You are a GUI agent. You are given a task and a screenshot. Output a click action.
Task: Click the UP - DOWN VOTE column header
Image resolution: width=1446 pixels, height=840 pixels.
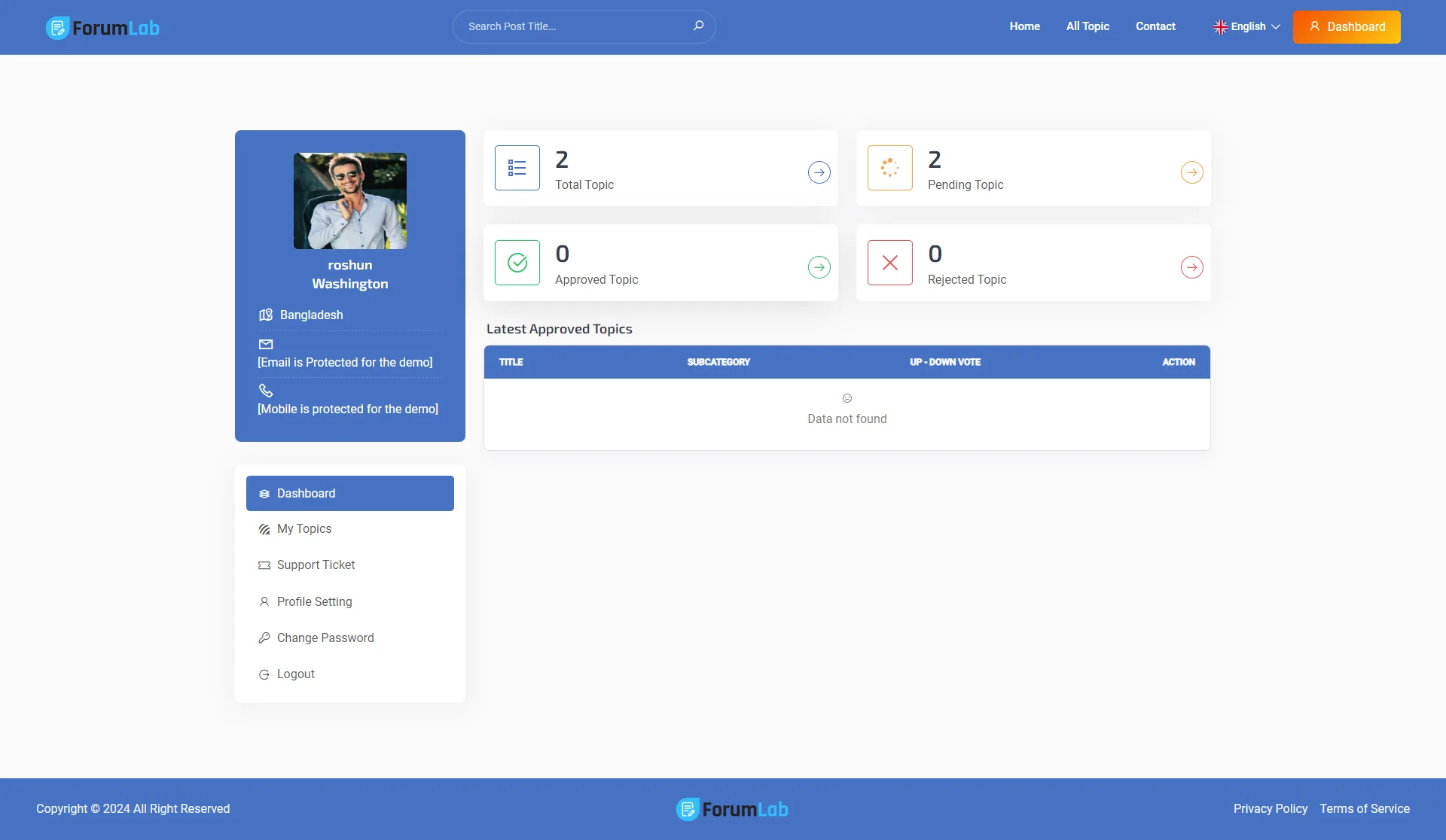945,362
